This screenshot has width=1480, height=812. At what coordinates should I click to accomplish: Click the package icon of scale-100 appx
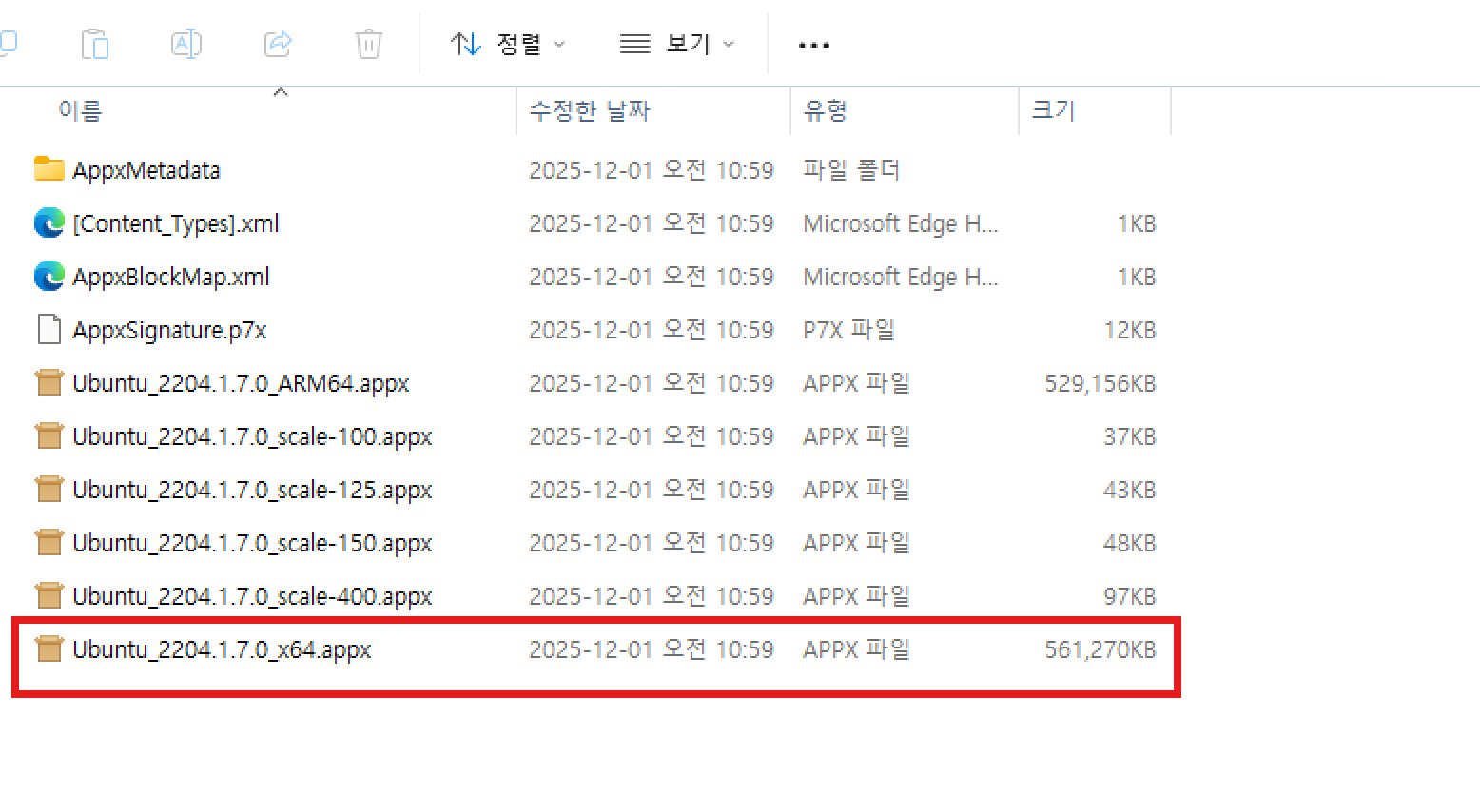click(x=49, y=436)
